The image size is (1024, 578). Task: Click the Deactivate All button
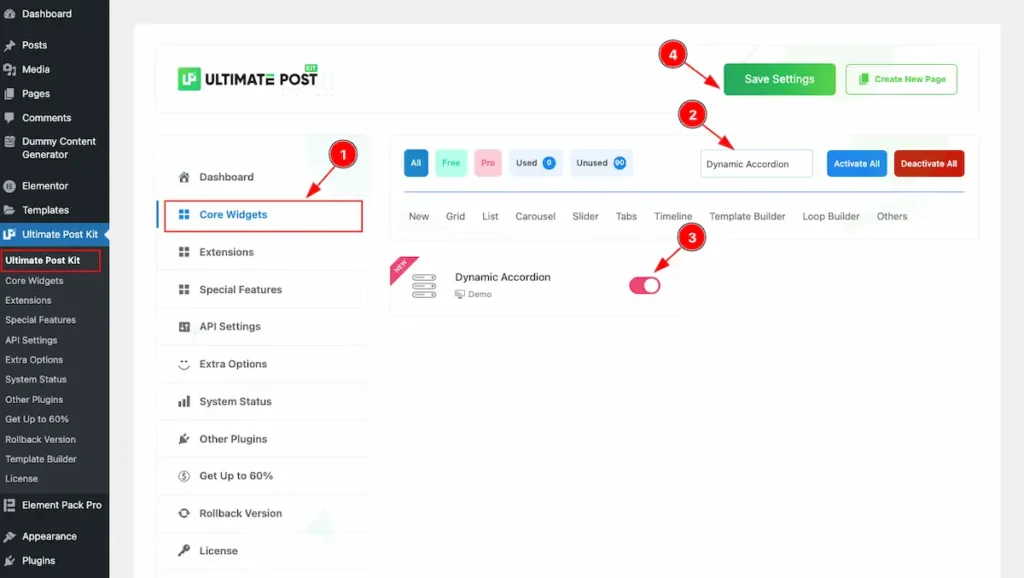pyautogui.click(x=929, y=164)
